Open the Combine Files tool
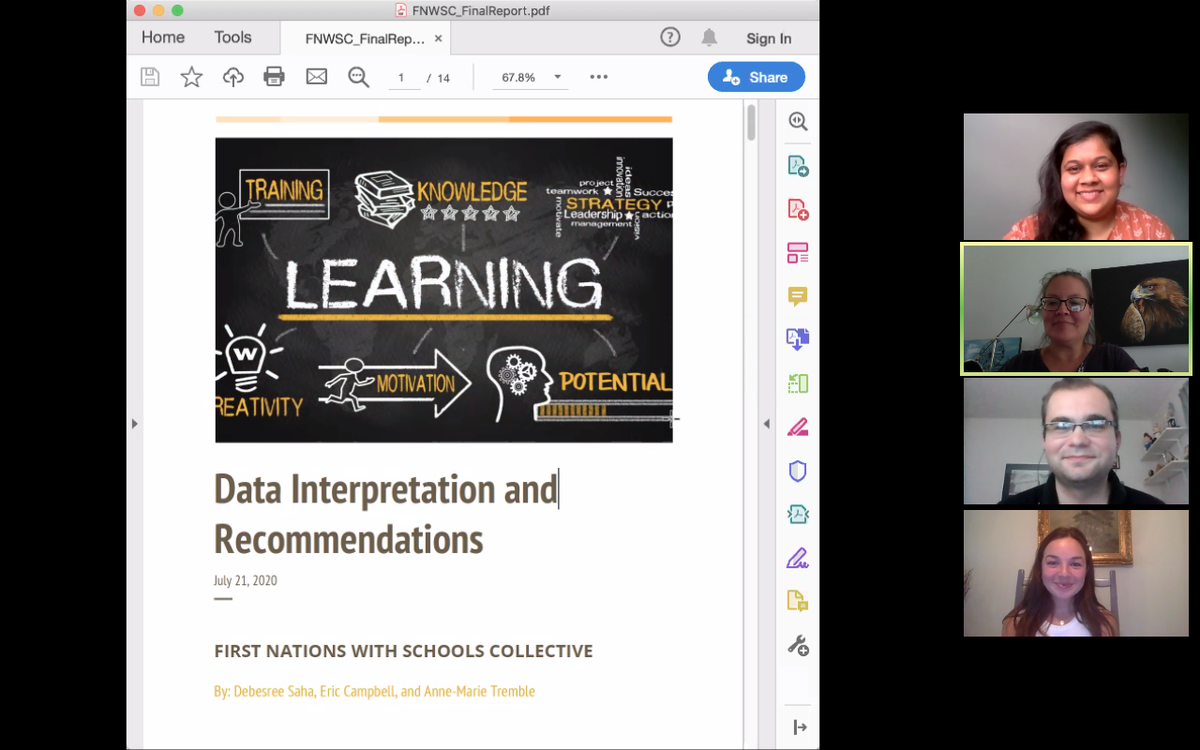This screenshot has width=1200, height=750. [797, 340]
